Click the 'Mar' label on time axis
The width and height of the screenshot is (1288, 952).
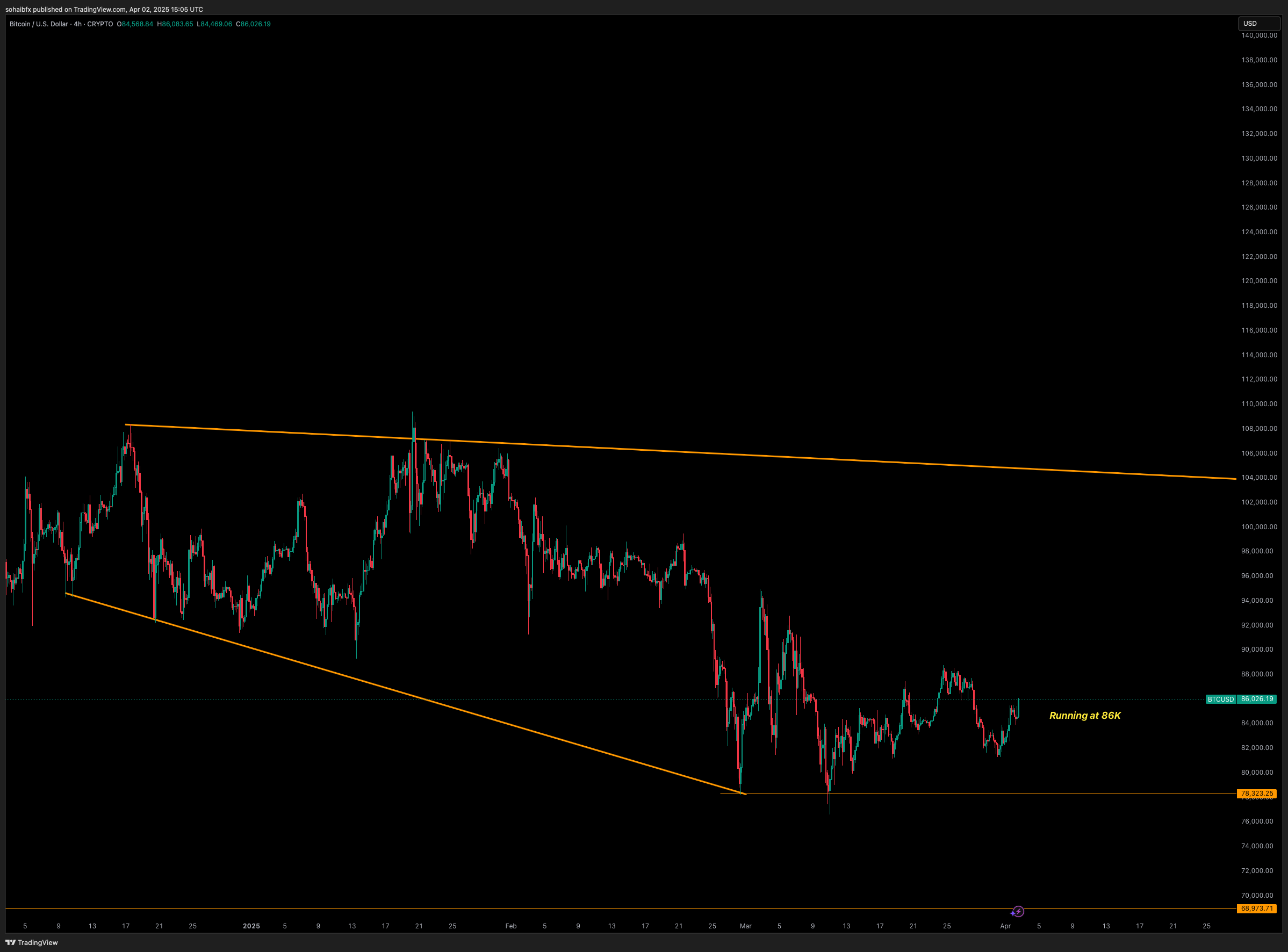point(746,926)
